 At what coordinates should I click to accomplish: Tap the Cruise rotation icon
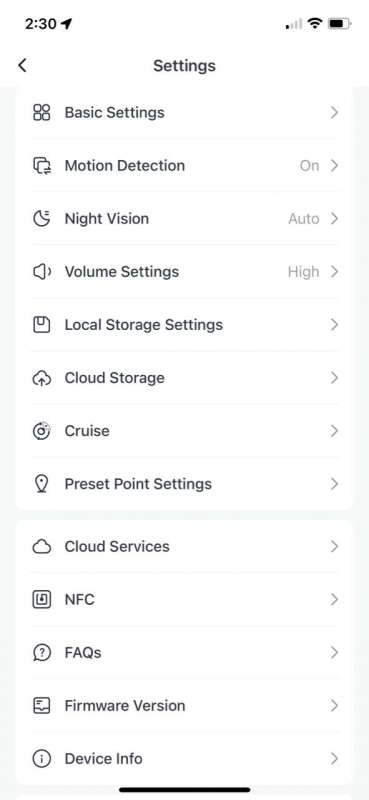(x=41, y=431)
